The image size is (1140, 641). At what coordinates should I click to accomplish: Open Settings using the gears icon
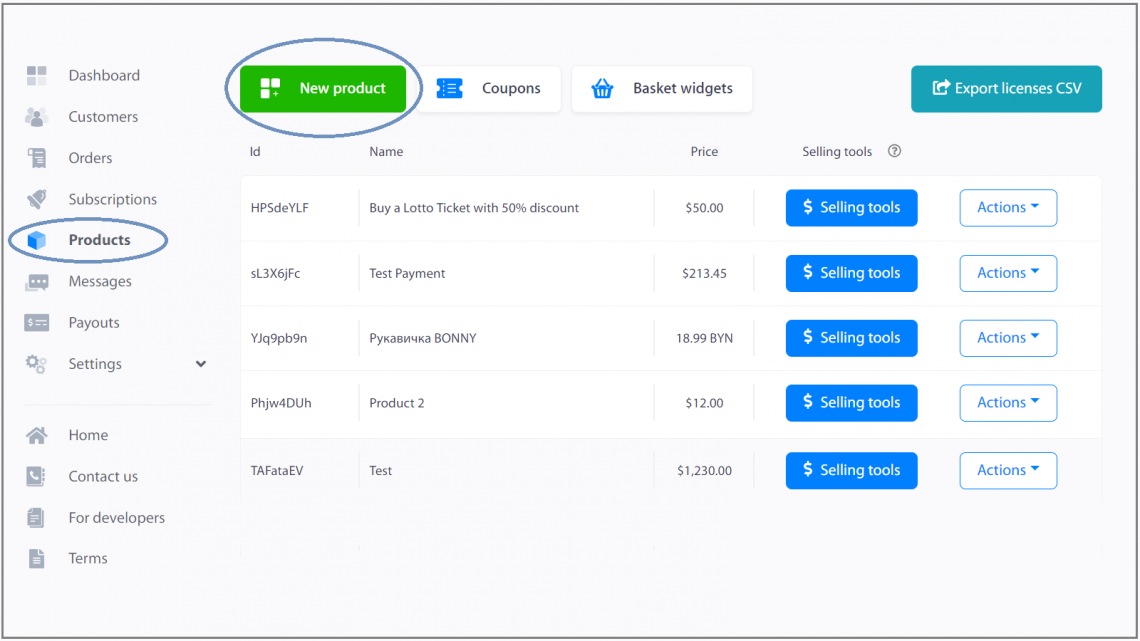(37, 363)
